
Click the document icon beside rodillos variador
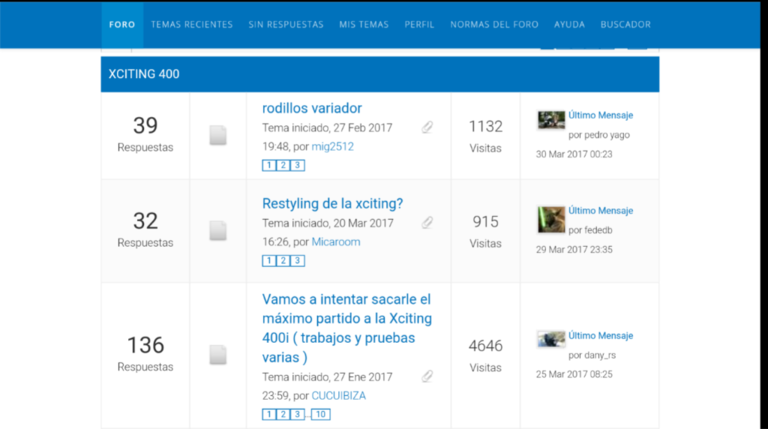[x=218, y=135]
